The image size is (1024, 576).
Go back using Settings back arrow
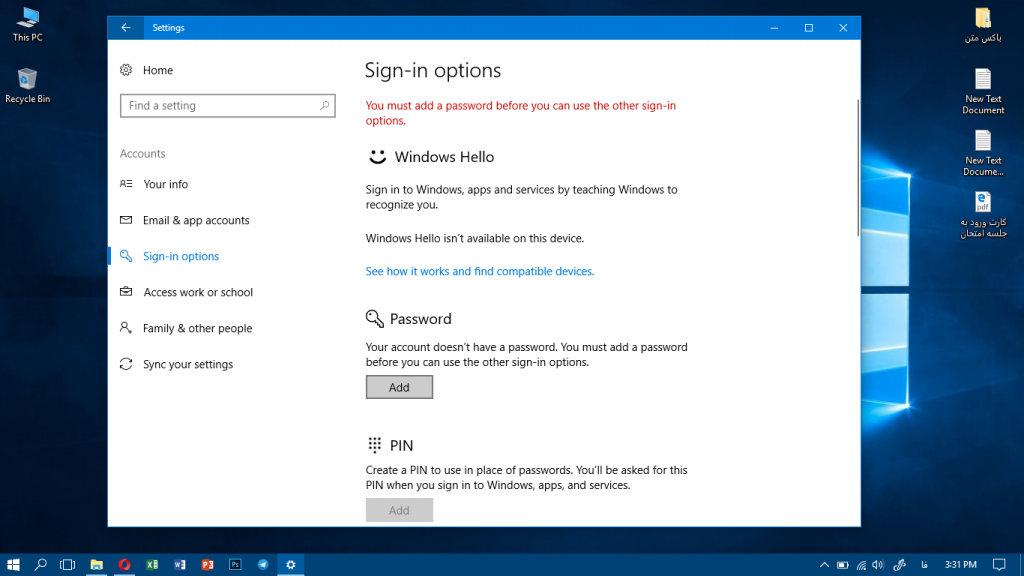pyautogui.click(x=125, y=27)
